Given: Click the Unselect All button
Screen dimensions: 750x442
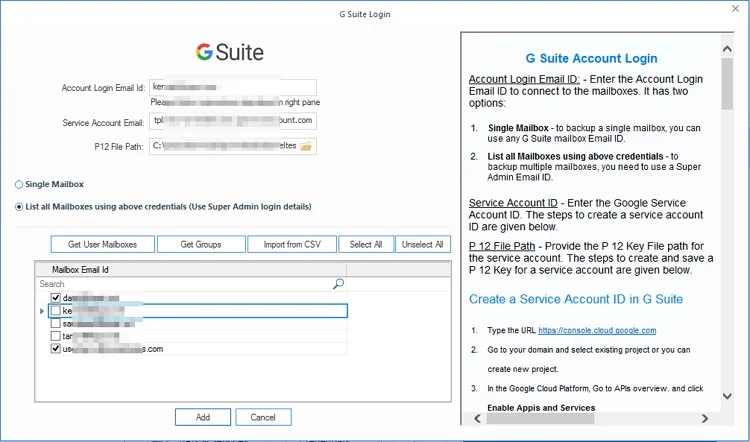Looking at the screenshot, I should coord(422,244).
